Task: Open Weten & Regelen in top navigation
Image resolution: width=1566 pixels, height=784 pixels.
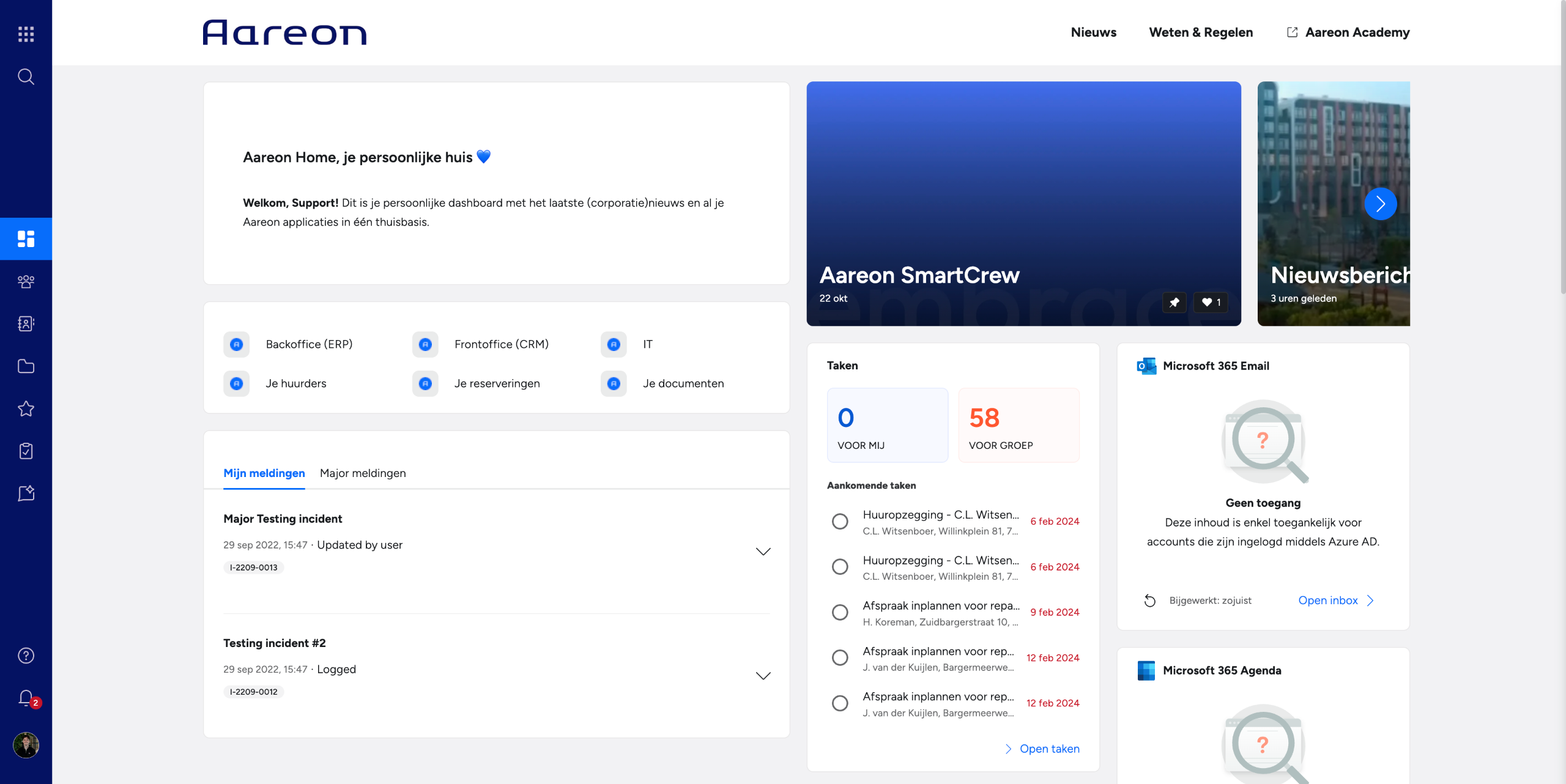Action: [1201, 32]
